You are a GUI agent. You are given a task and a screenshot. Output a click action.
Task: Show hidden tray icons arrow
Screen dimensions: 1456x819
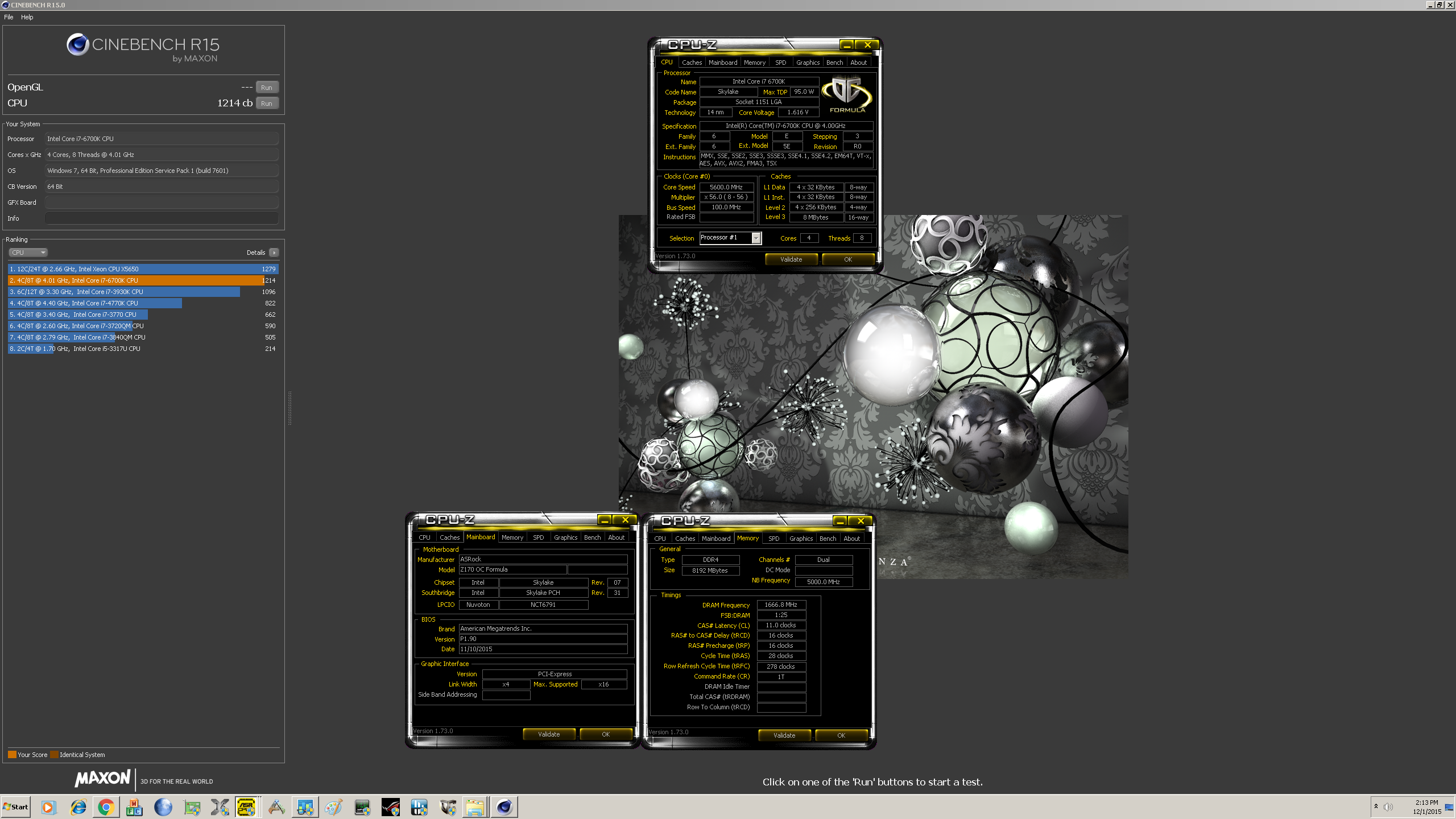tap(1376, 806)
